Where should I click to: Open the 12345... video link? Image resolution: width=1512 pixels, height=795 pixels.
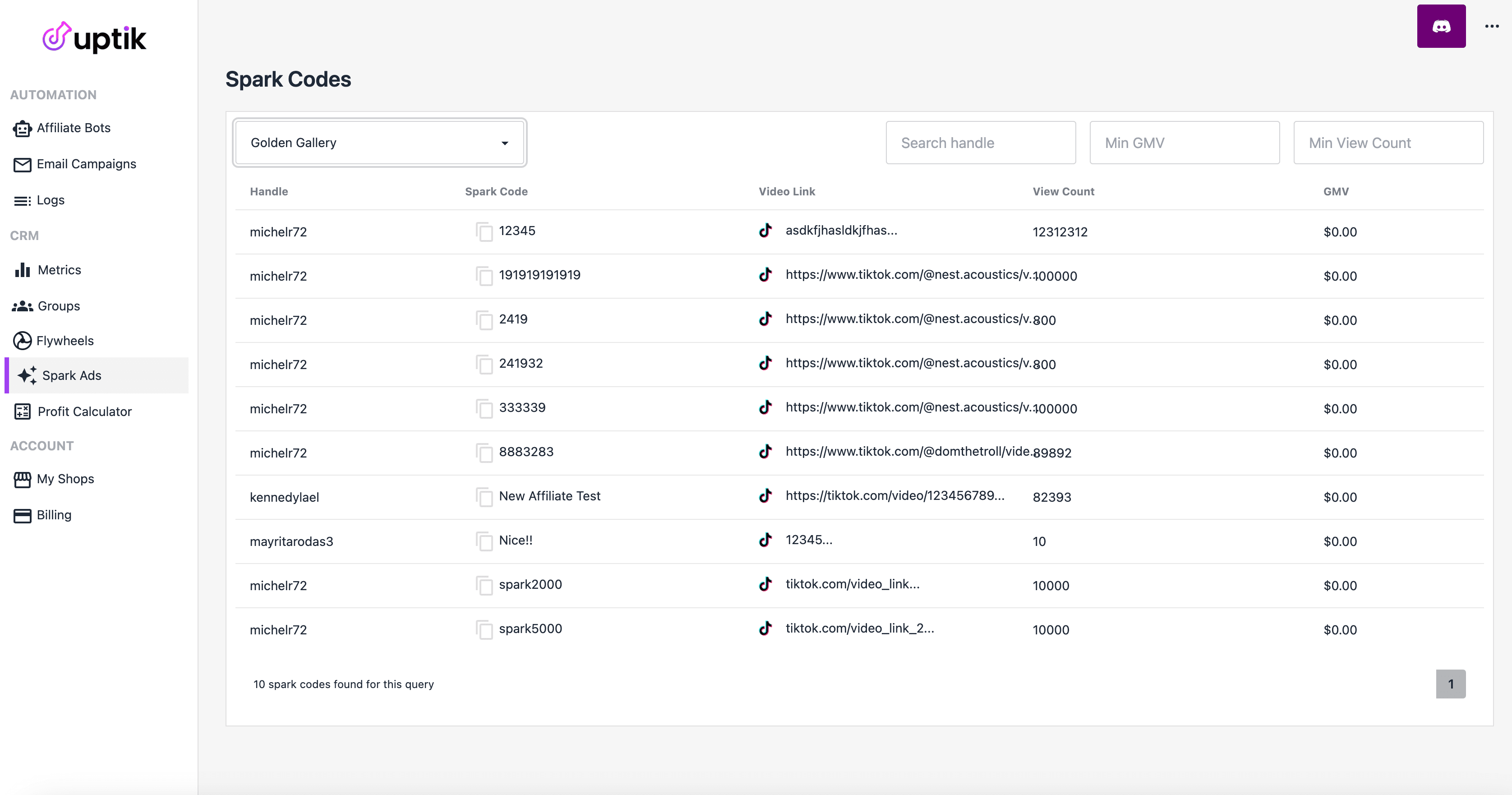click(809, 540)
